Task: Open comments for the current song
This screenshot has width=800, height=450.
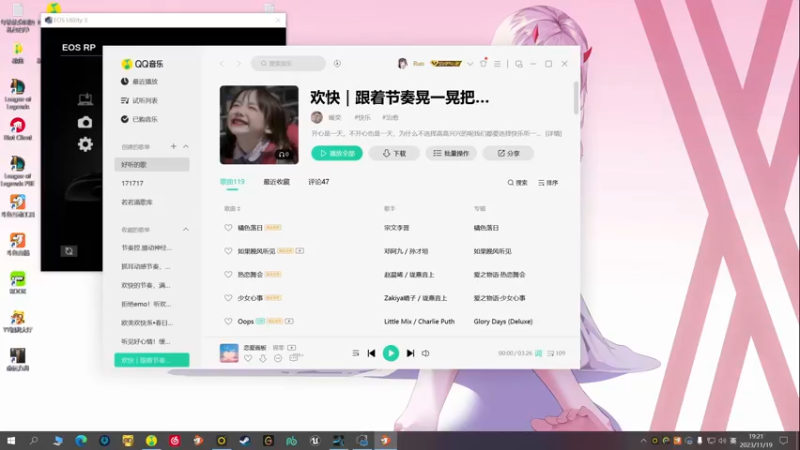Action: [x=295, y=358]
